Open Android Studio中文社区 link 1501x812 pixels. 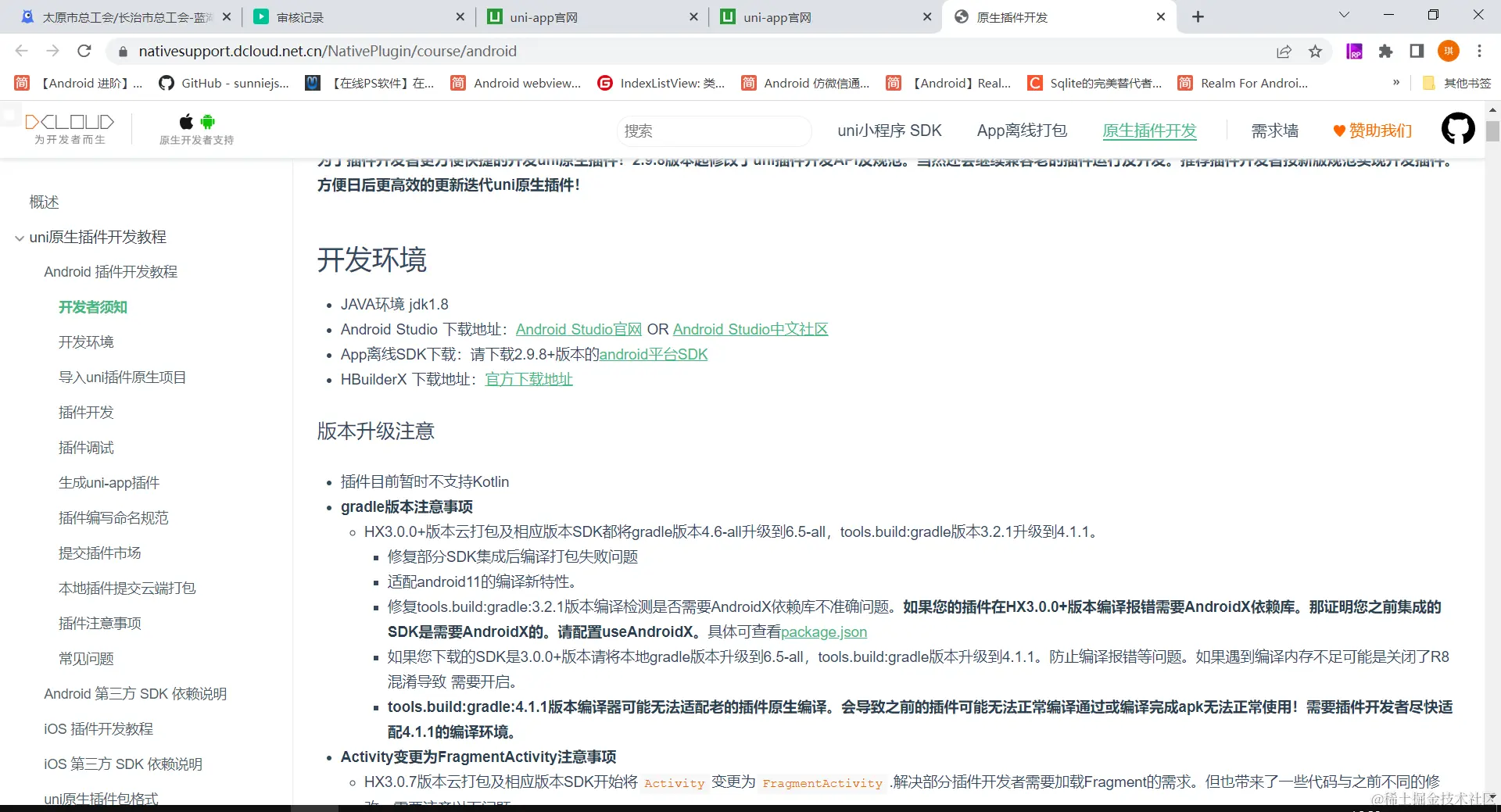pos(750,329)
